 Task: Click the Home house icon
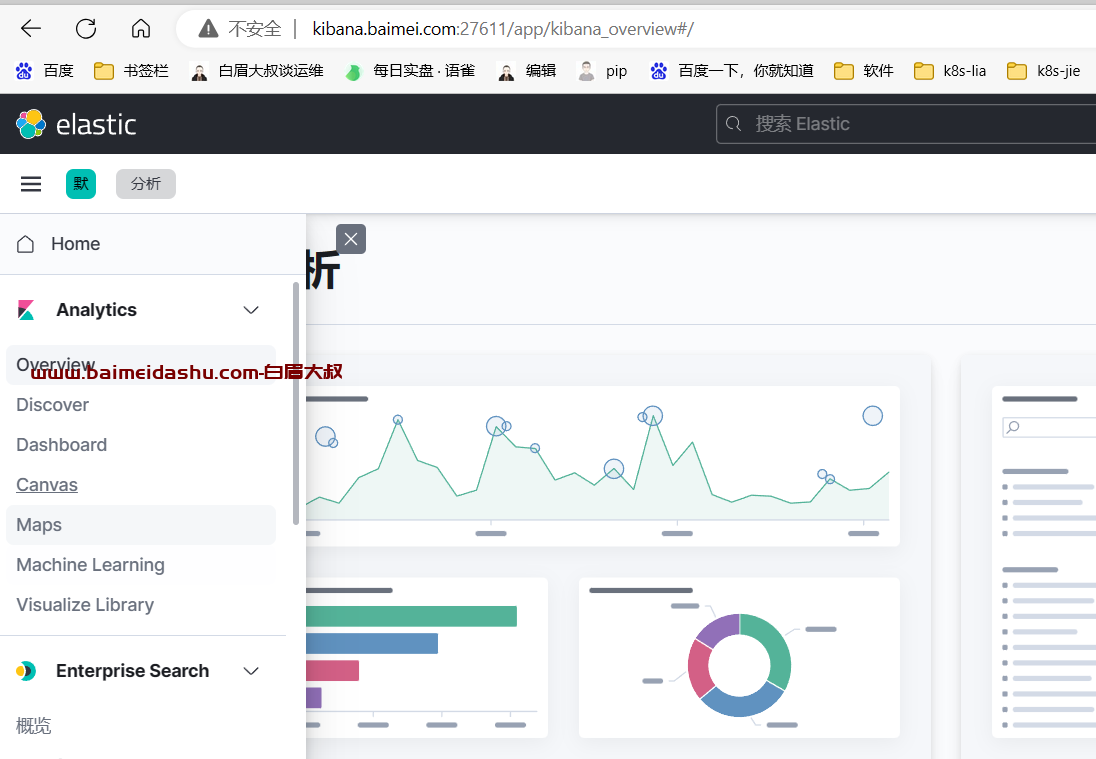tap(25, 244)
